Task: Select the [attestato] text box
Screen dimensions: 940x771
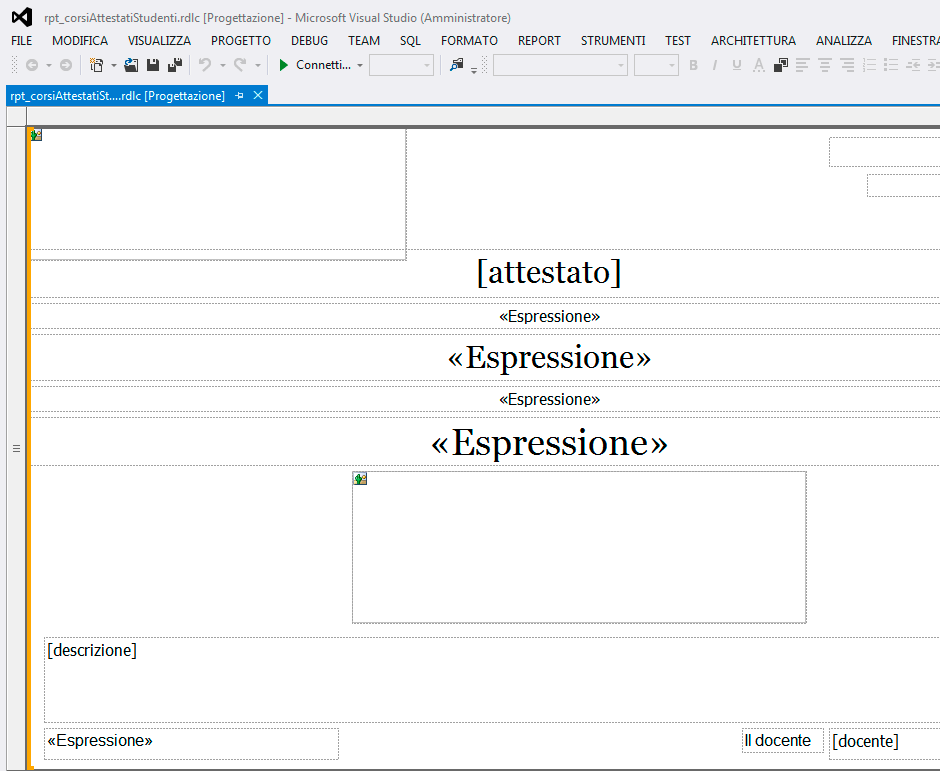Action: pos(549,273)
